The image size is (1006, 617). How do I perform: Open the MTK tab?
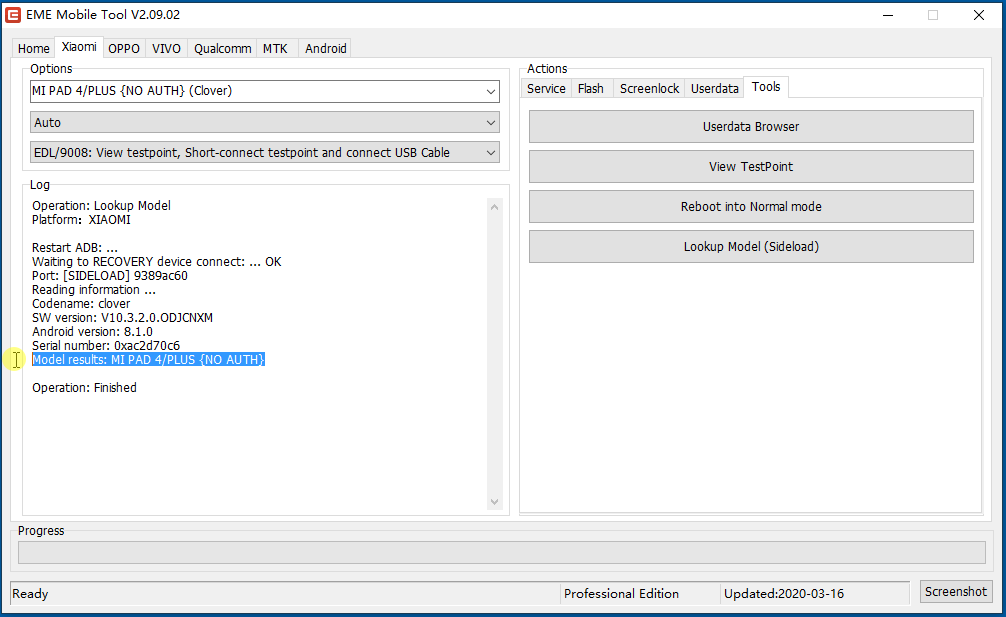tap(275, 48)
